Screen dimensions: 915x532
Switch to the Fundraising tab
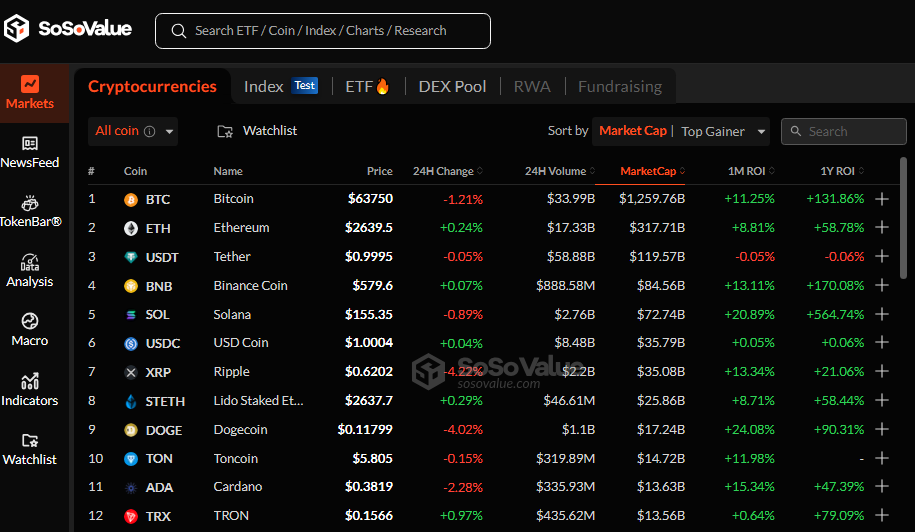[x=620, y=86]
